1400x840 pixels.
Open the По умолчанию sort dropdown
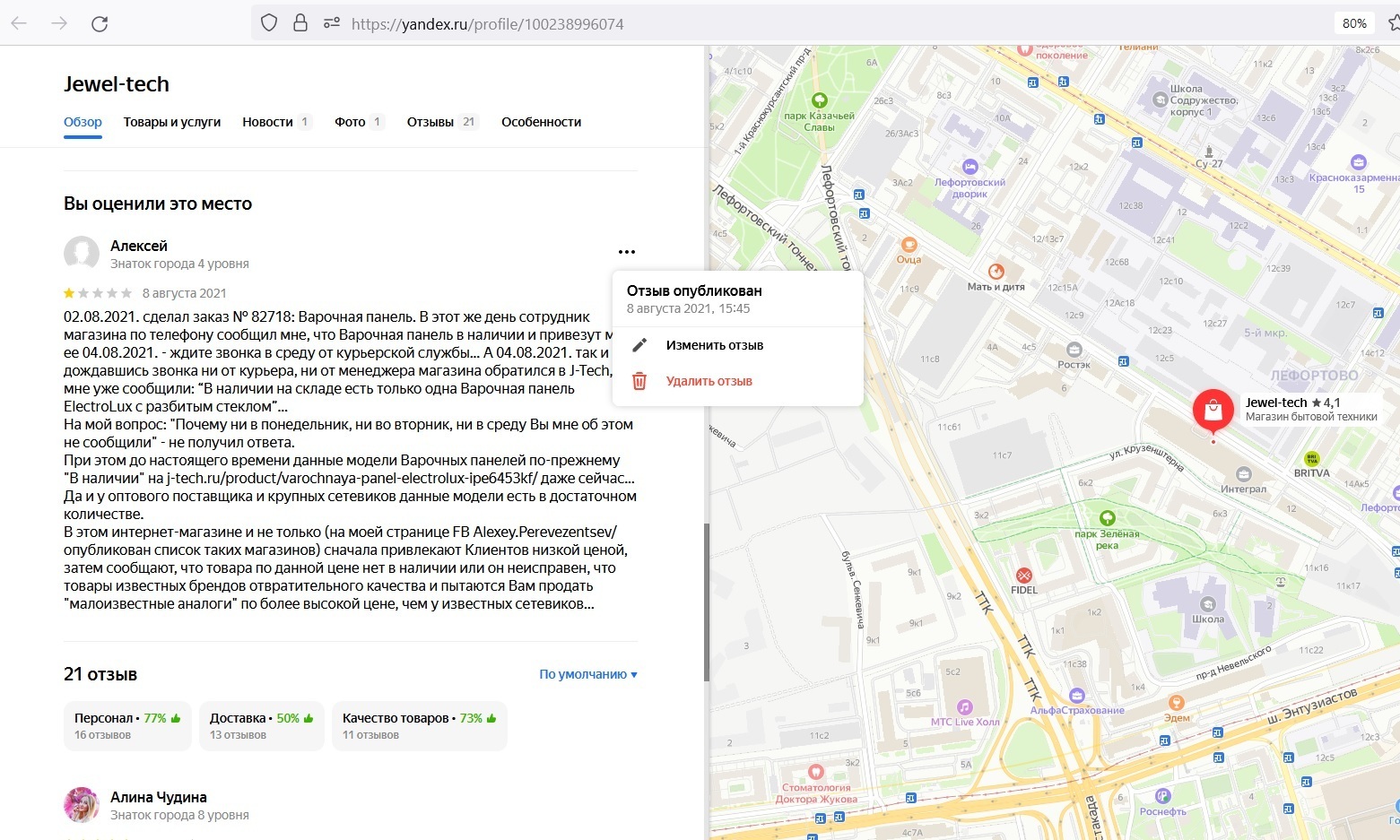pos(588,674)
